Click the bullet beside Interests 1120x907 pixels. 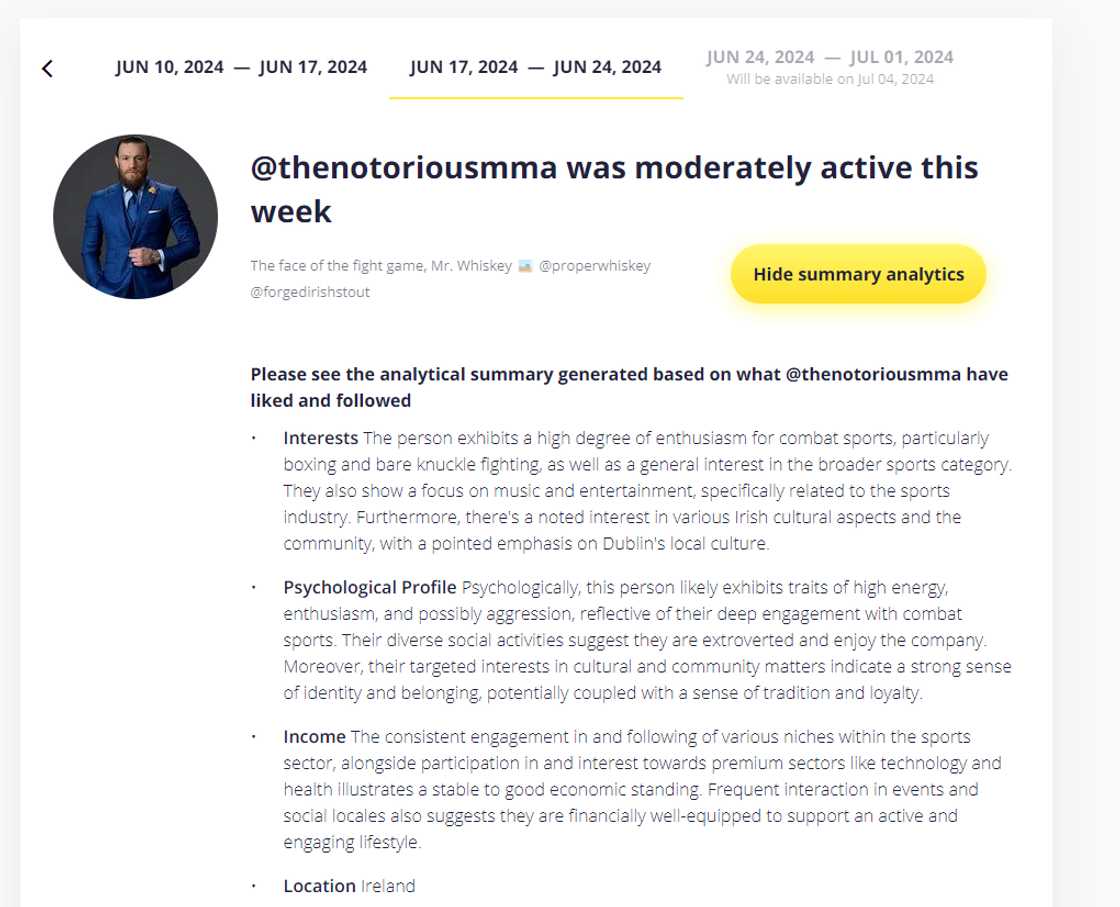254,438
